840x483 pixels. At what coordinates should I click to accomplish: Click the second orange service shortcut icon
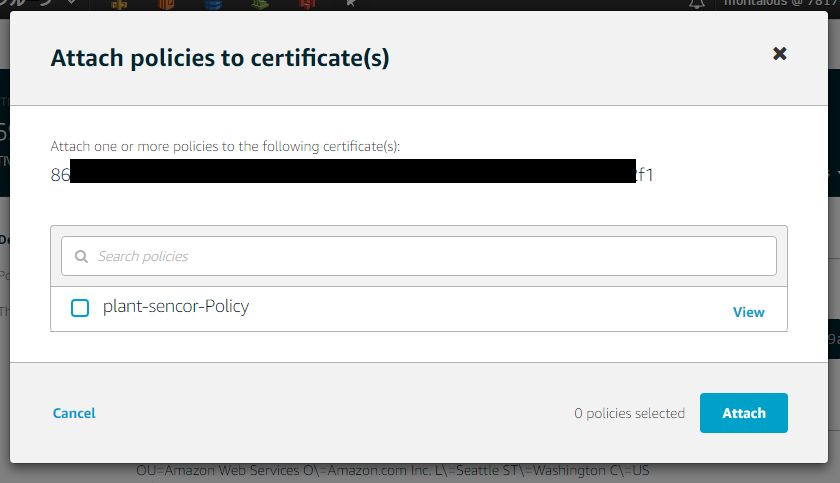[x=165, y=4]
